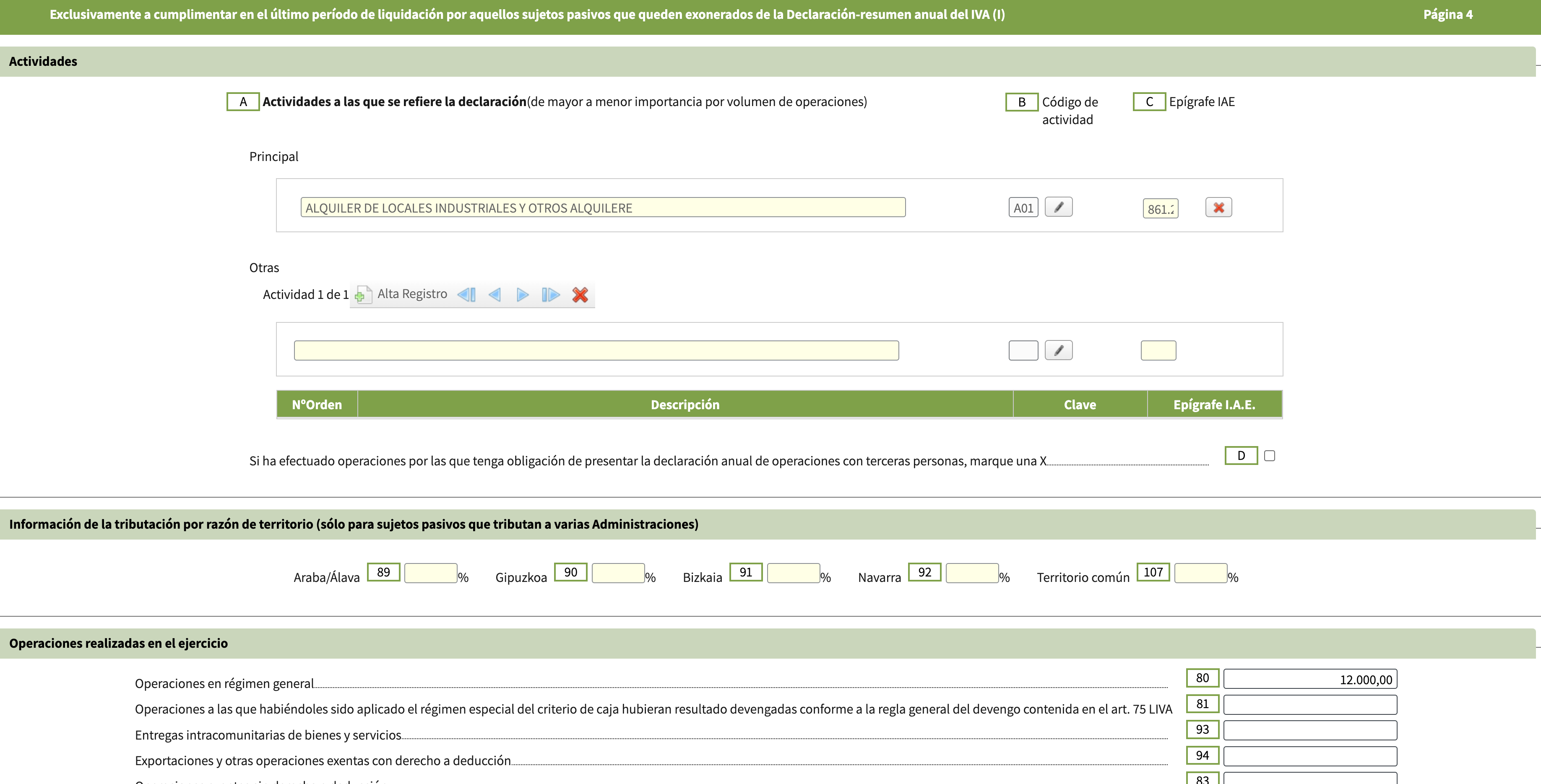Click 'Operaciones realizadas en el ejercicio' heading

pos(118,643)
